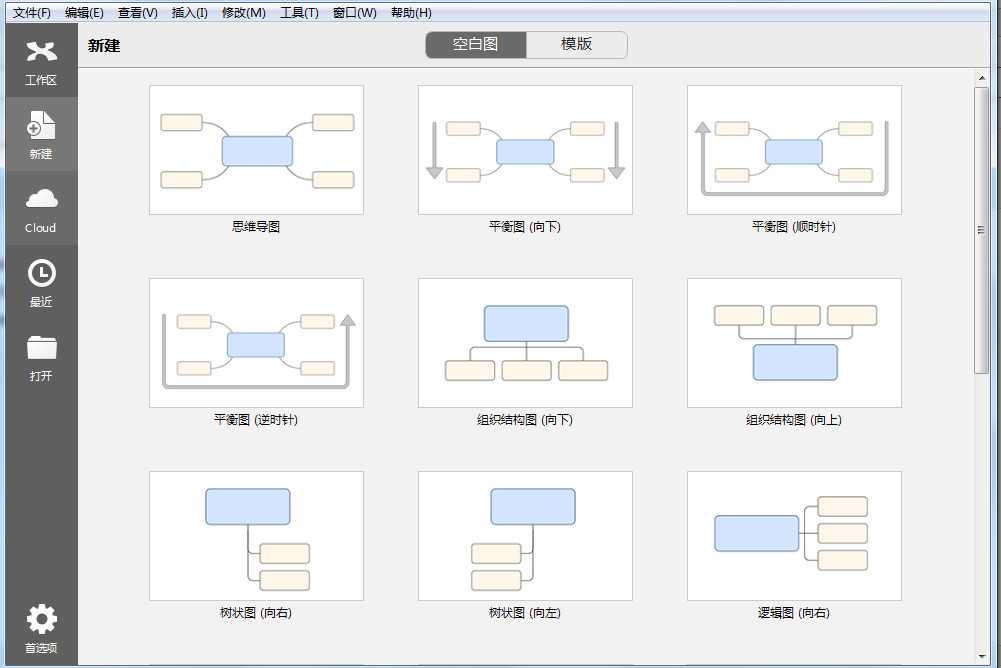Show recent files via 最近 clock icon
Screen dimensions: 1001x668
[x=41, y=273]
